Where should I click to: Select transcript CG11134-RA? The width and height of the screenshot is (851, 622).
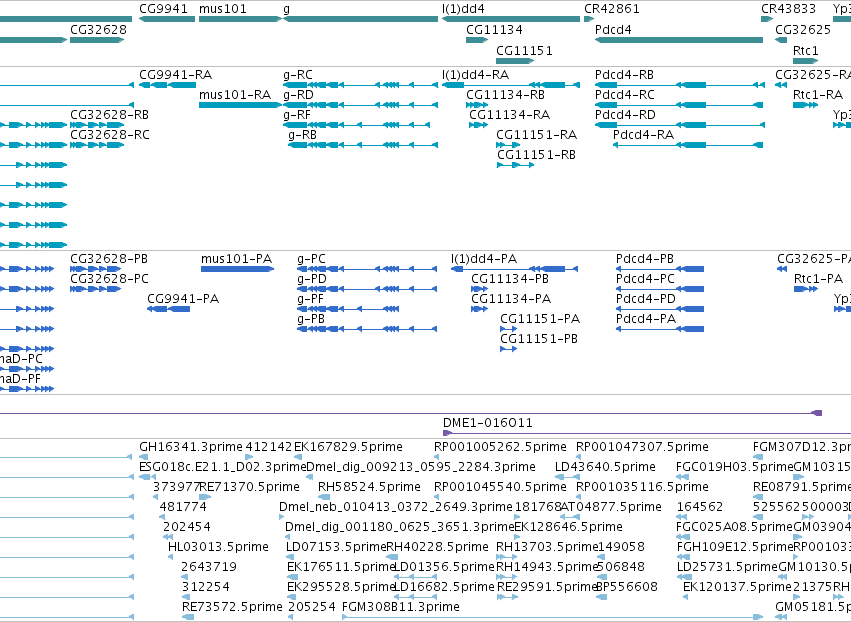(510, 115)
